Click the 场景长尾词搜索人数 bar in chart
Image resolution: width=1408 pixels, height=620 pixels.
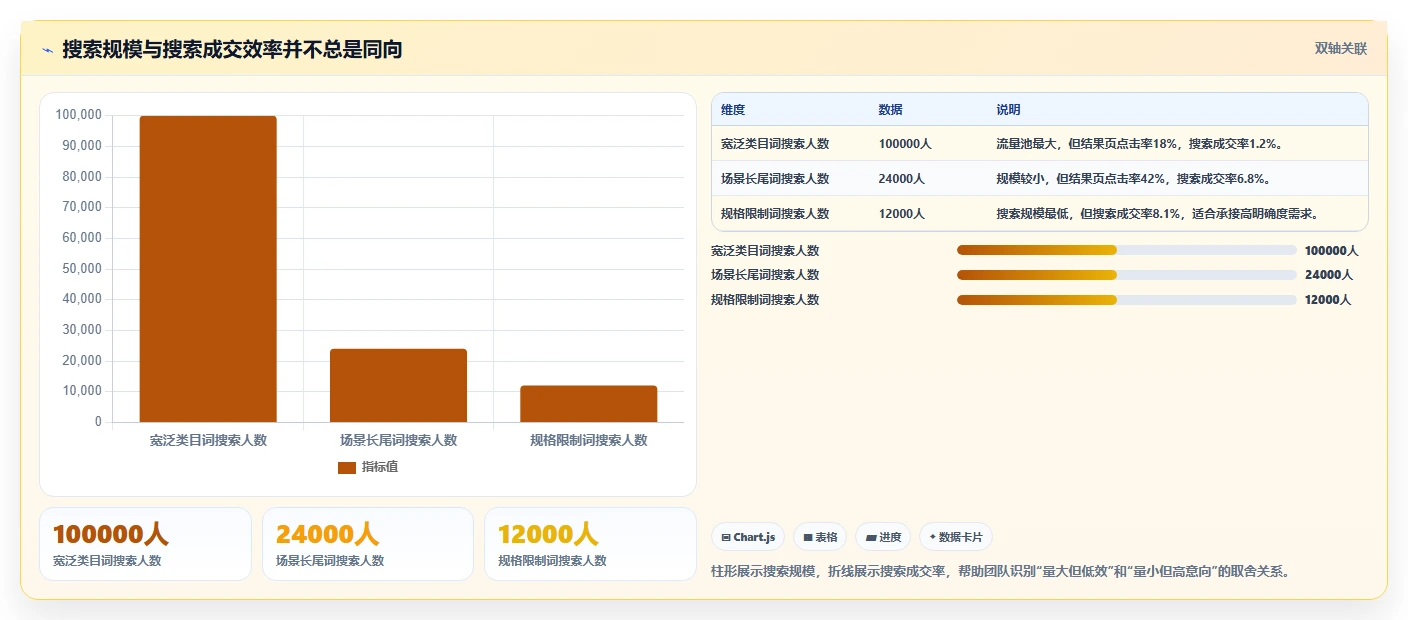[398, 385]
